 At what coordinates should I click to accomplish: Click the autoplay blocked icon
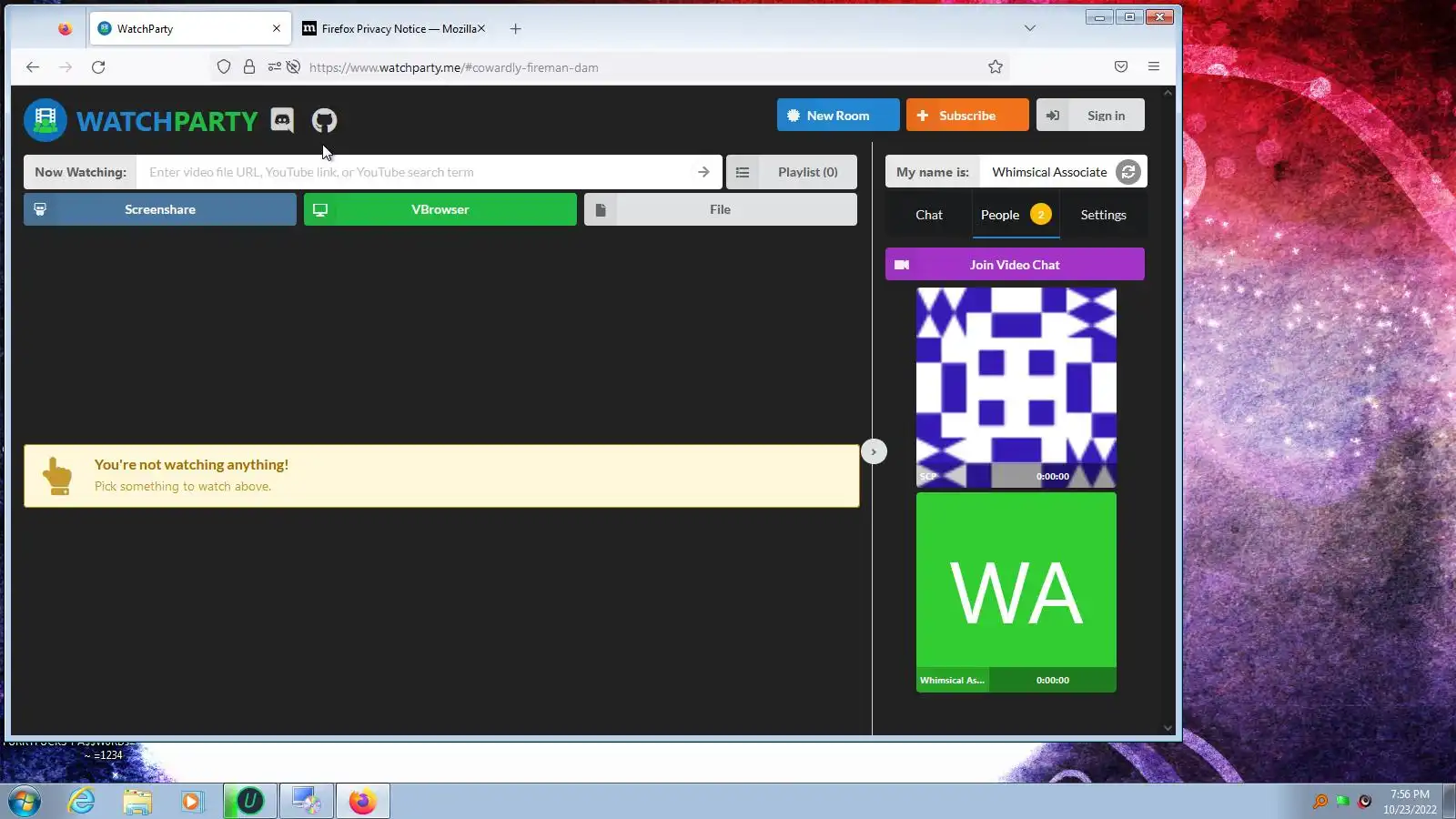pyautogui.click(x=293, y=67)
